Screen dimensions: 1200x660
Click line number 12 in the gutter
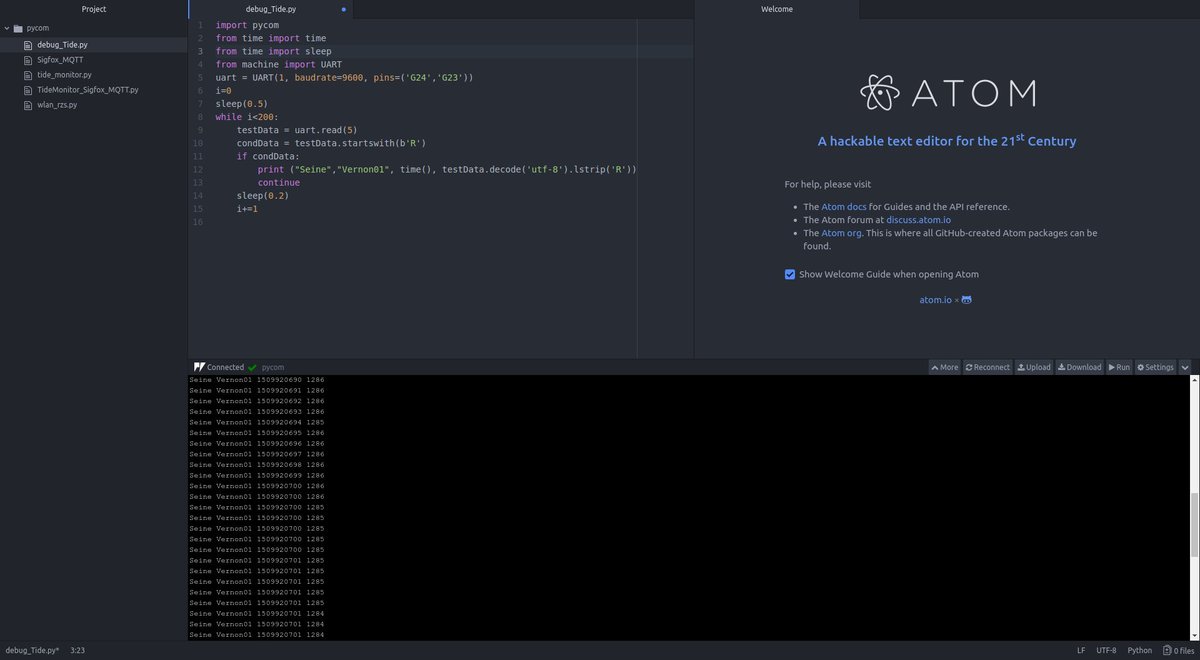198,169
